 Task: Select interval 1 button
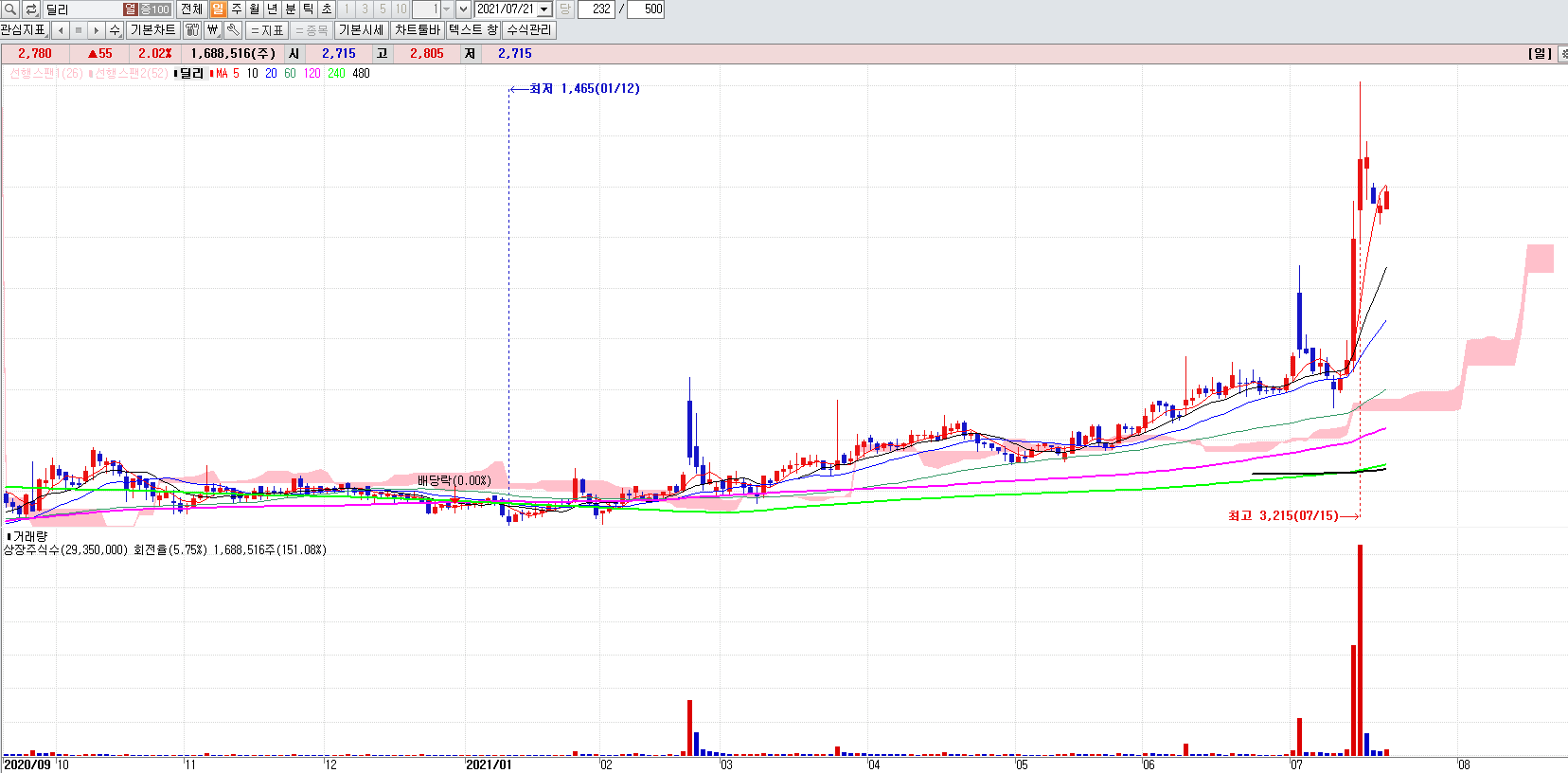click(x=347, y=9)
